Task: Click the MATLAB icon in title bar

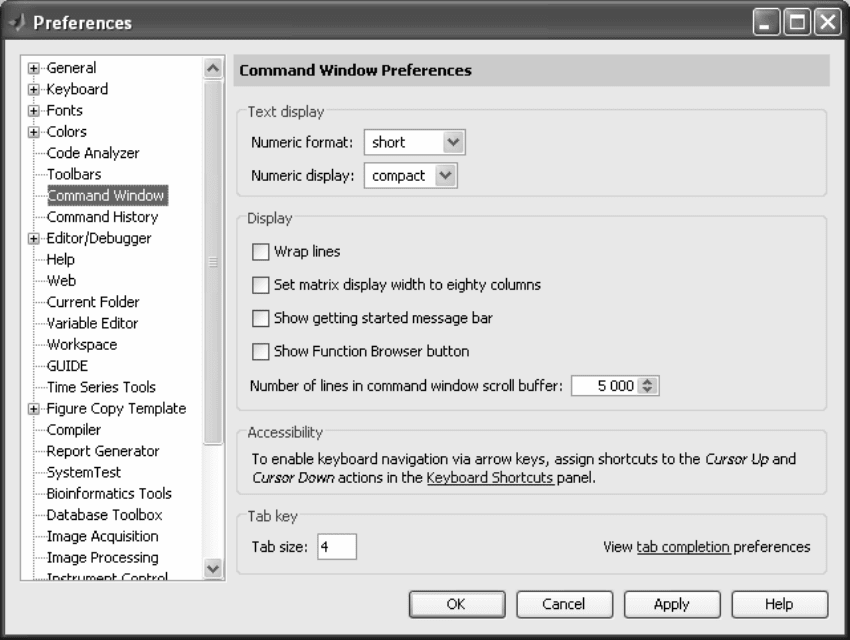Action: [x=18, y=22]
